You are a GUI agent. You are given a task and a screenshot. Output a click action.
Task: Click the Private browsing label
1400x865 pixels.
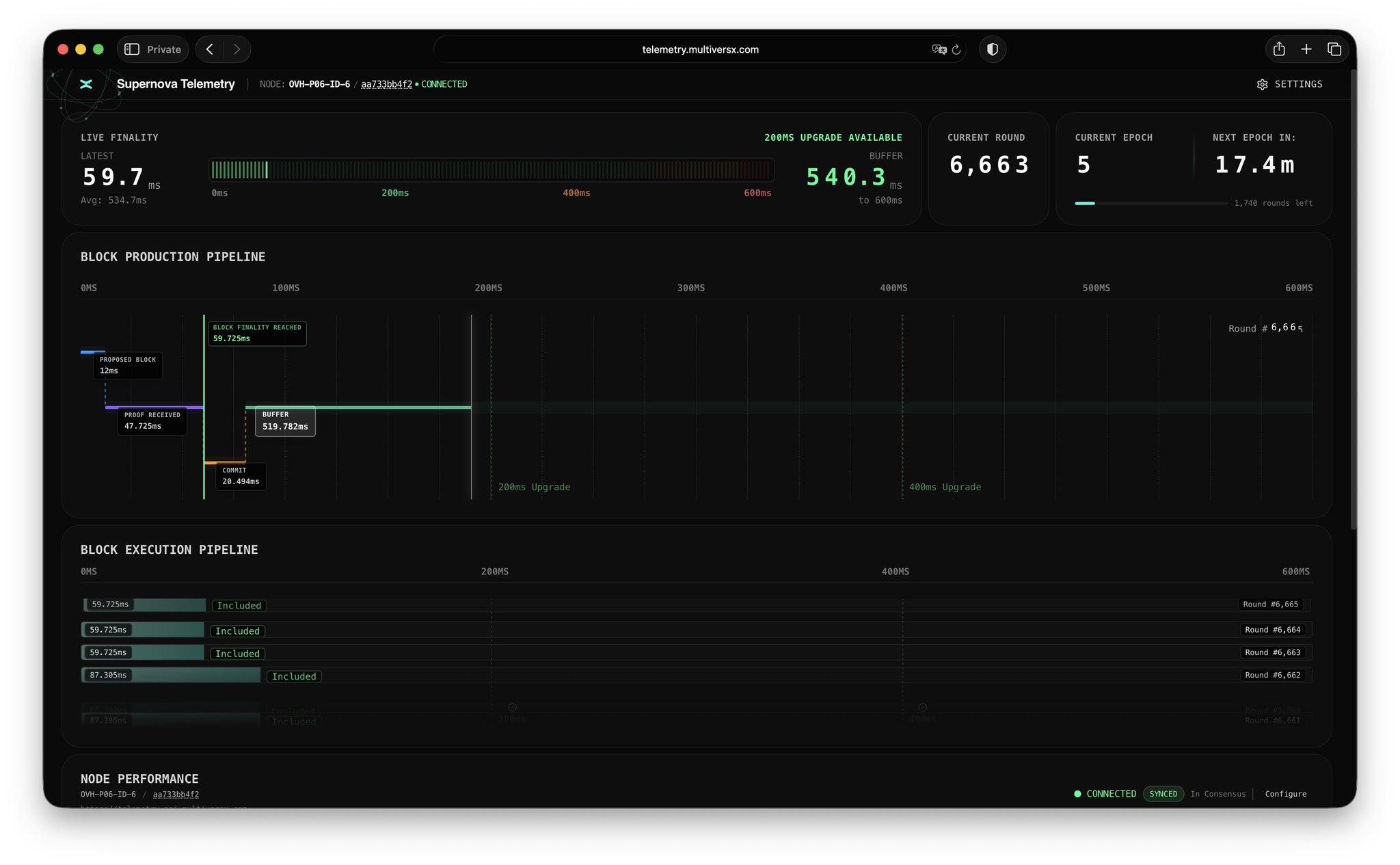(x=164, y=49)
